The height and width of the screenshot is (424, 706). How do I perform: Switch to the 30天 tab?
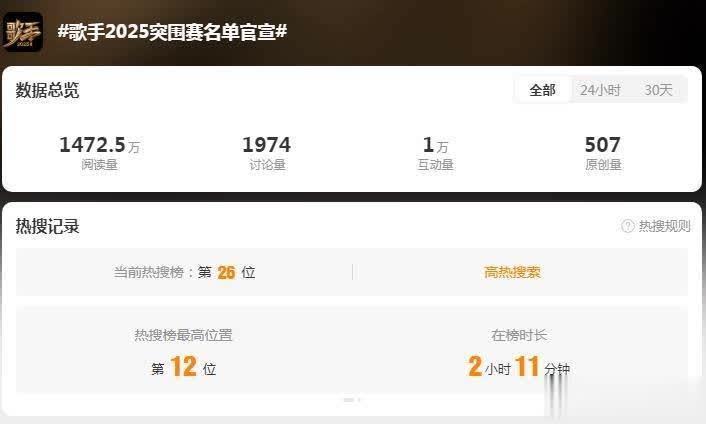point(658,90)
